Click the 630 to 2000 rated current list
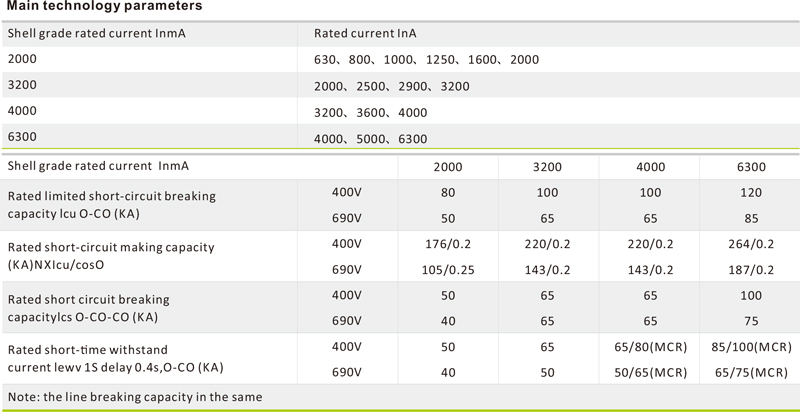 [426, 60]
